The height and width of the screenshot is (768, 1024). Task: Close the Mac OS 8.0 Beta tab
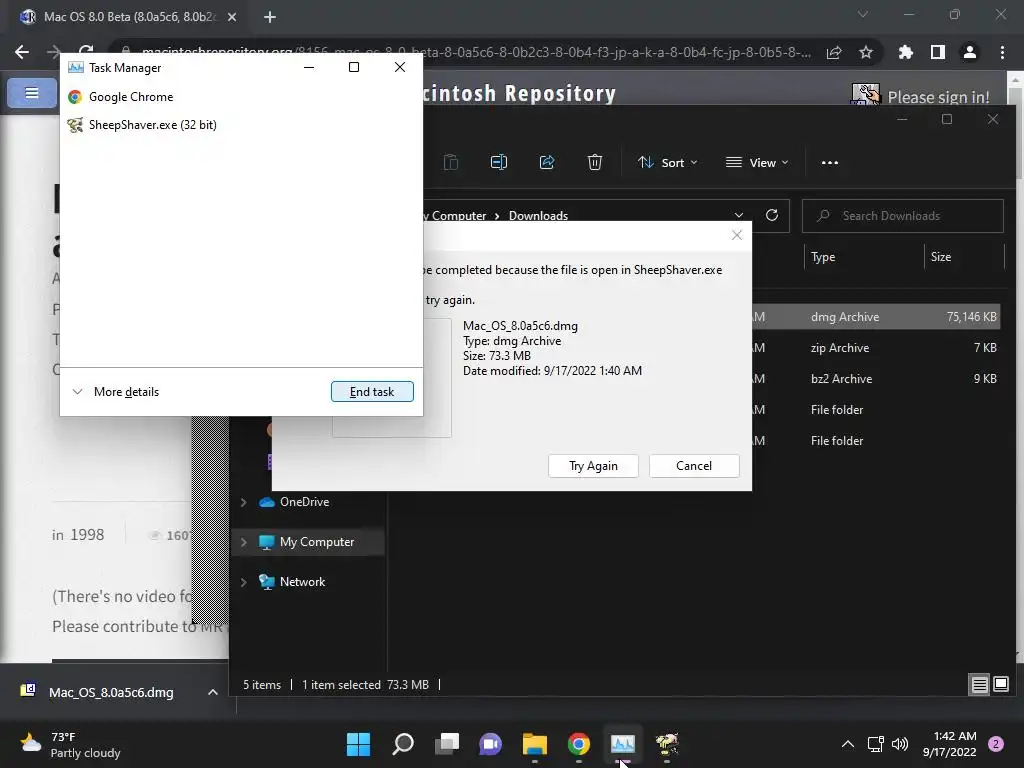click(x=232, y=17)
